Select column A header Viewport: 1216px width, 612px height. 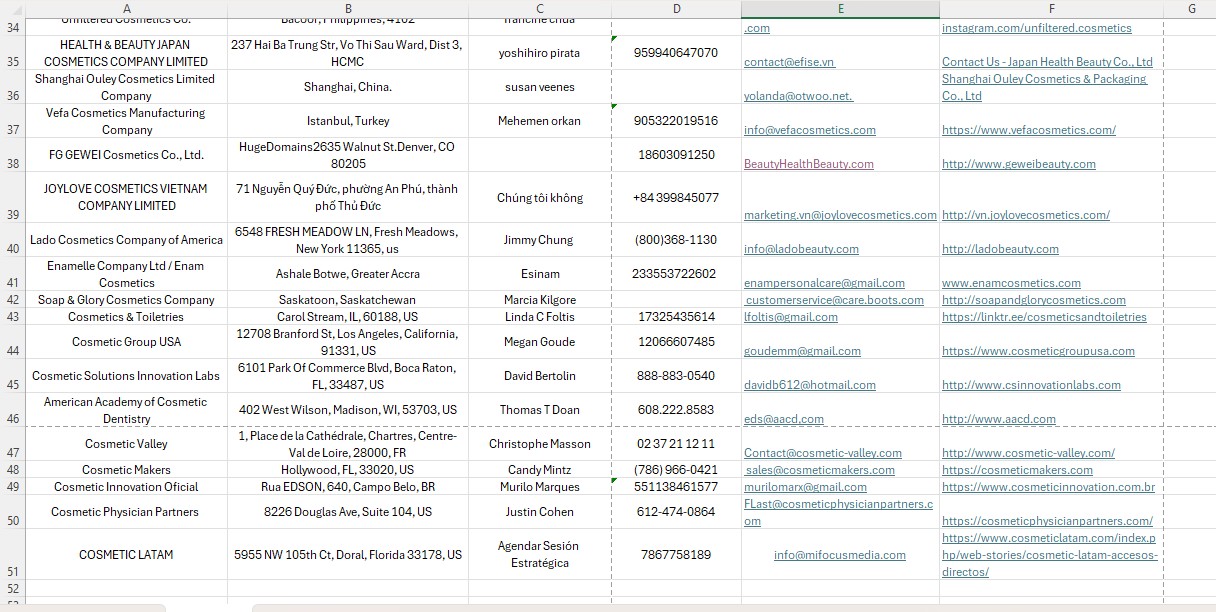coord(127,9)
